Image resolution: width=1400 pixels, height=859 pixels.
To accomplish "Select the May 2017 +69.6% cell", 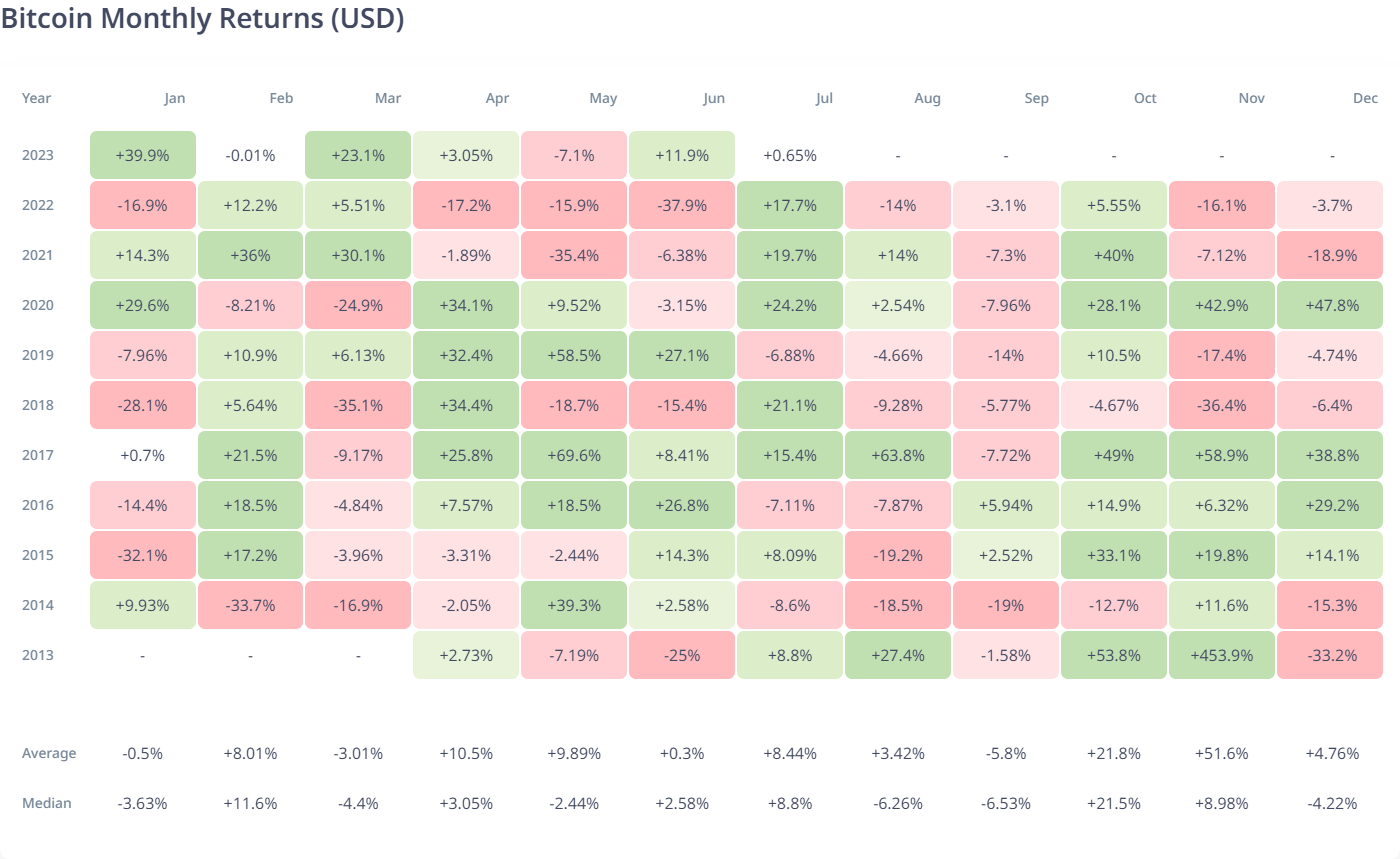I will 574,455.
